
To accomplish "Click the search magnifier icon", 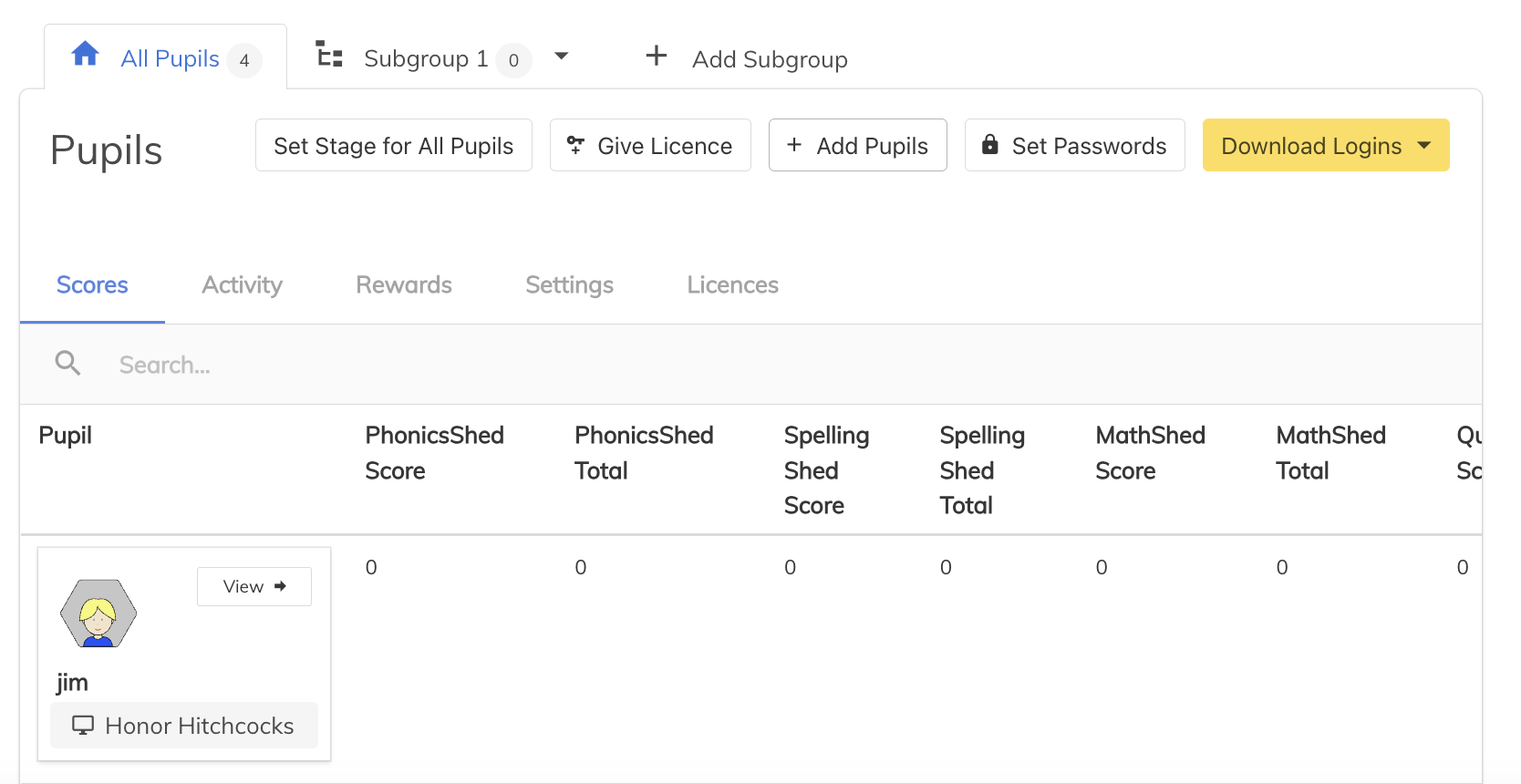I will (67, 363).
